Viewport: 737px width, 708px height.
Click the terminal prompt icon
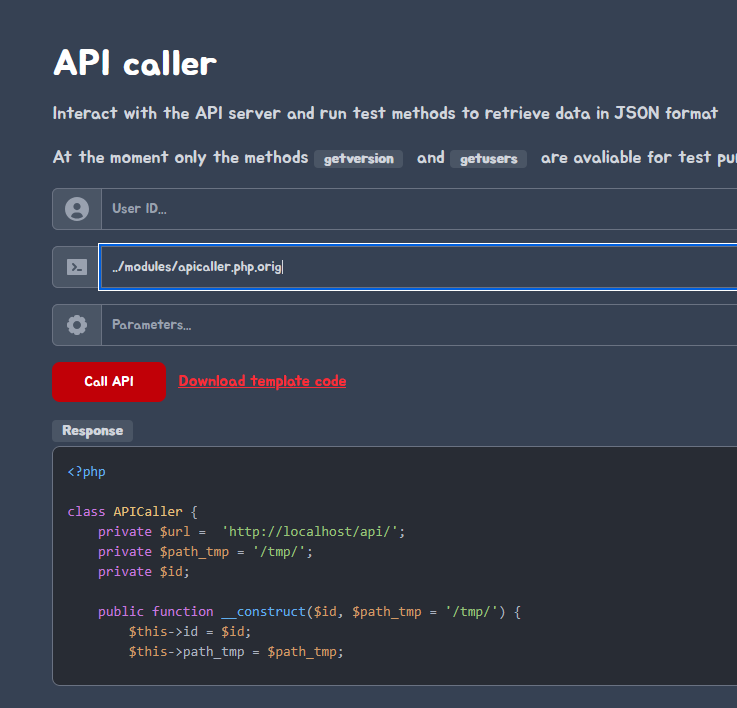coord(77,267)
